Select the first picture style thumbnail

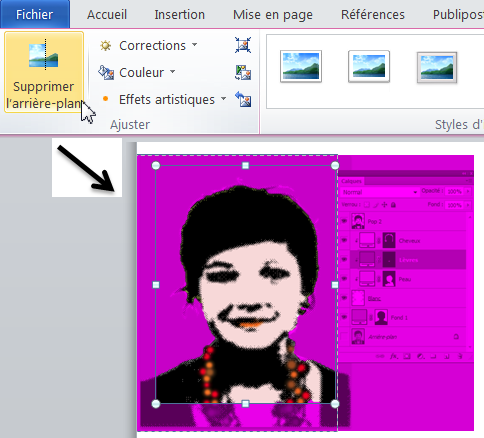pos(301,66)
